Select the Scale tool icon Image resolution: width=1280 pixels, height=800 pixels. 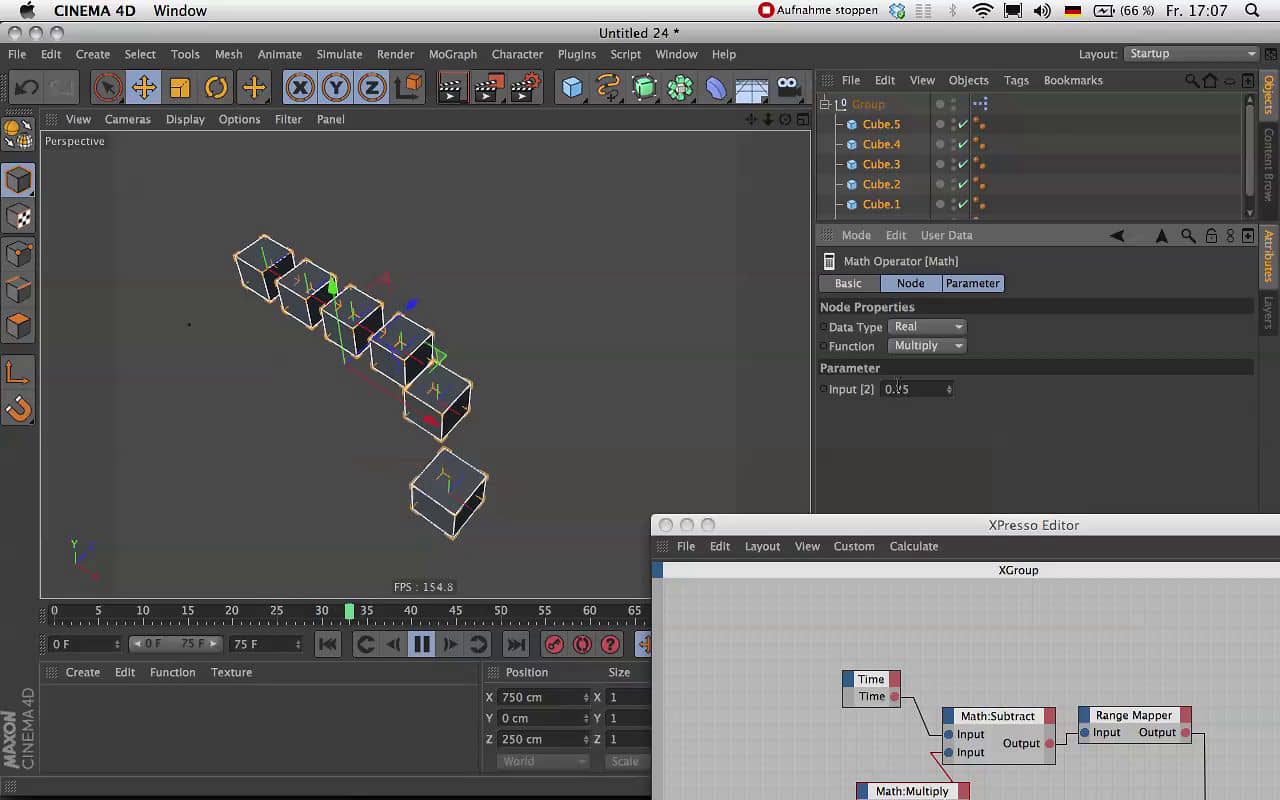point(180,88)
